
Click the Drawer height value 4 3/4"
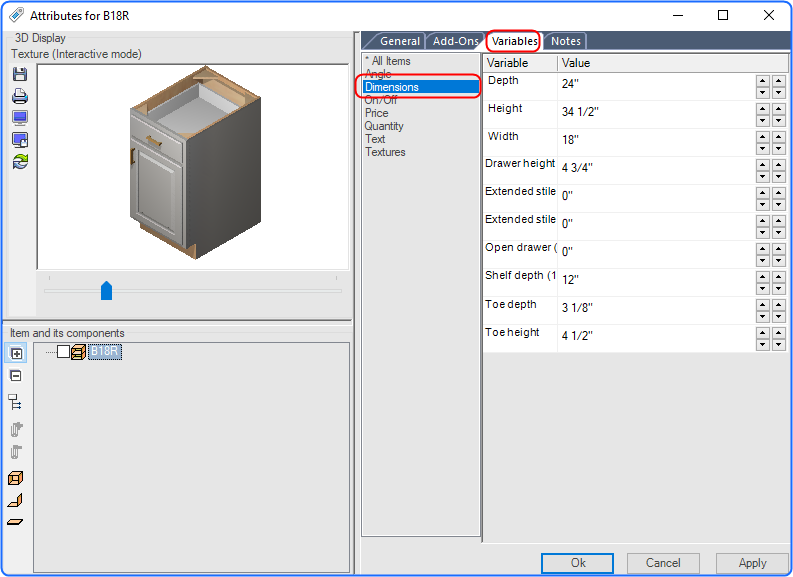coord(657,168)
